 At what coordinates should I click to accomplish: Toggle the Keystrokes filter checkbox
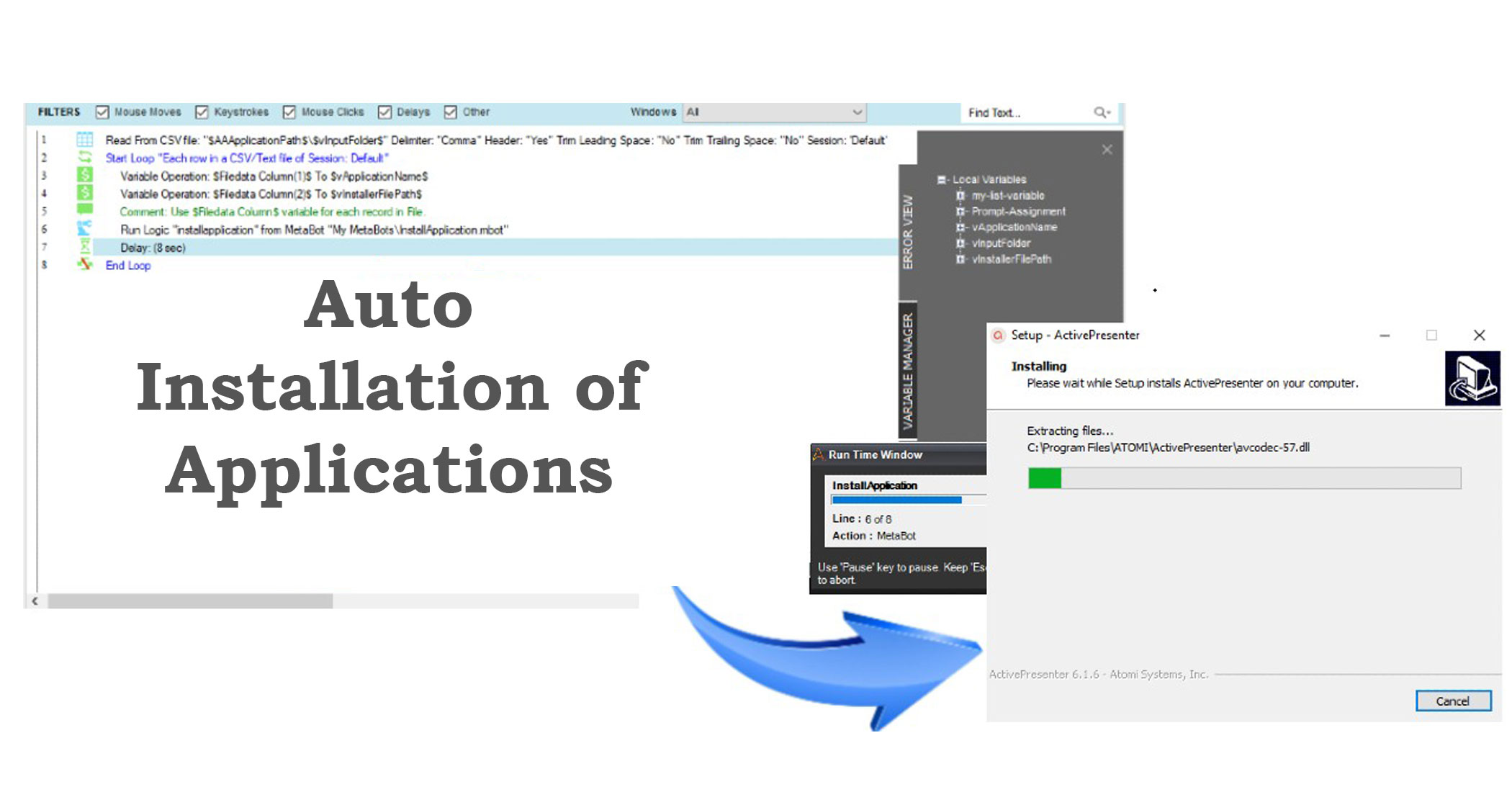[202, 112]
